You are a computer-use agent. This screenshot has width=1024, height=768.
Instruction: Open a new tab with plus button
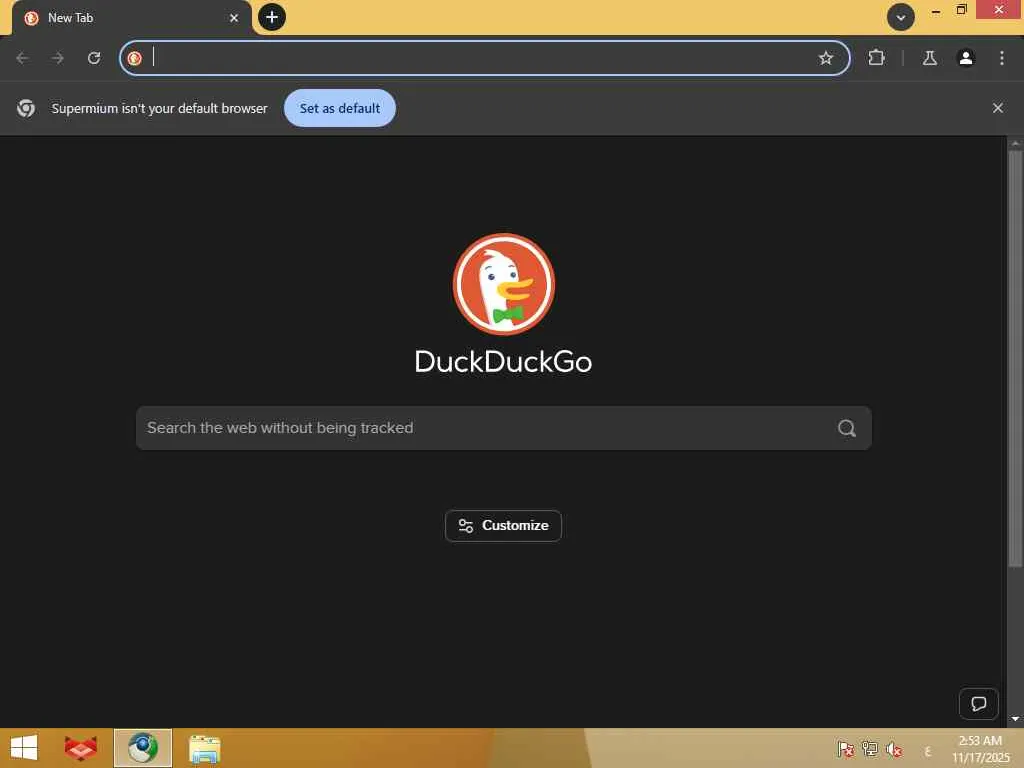click(272, 17)
